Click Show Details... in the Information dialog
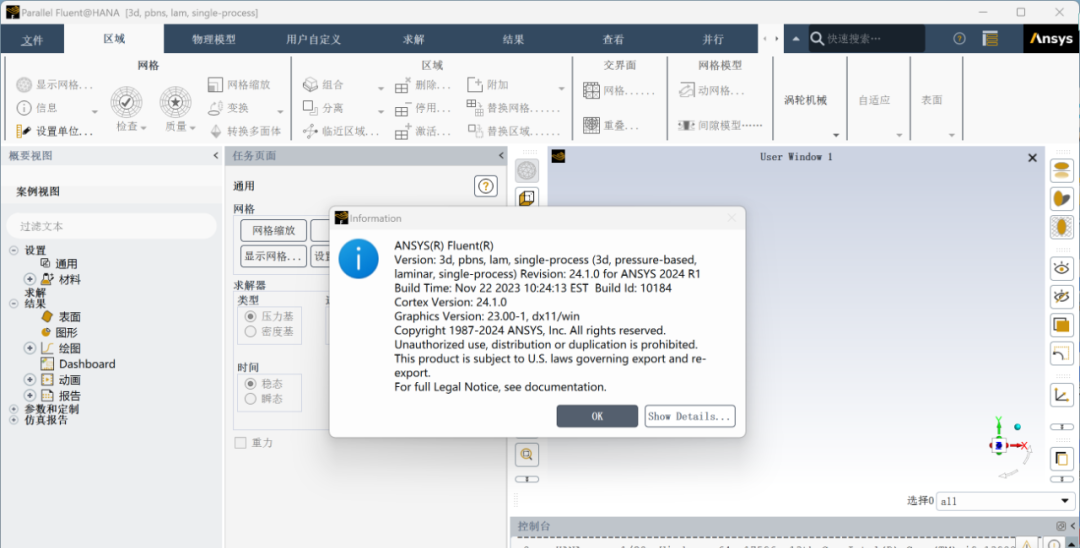 [x=689, y=416]
